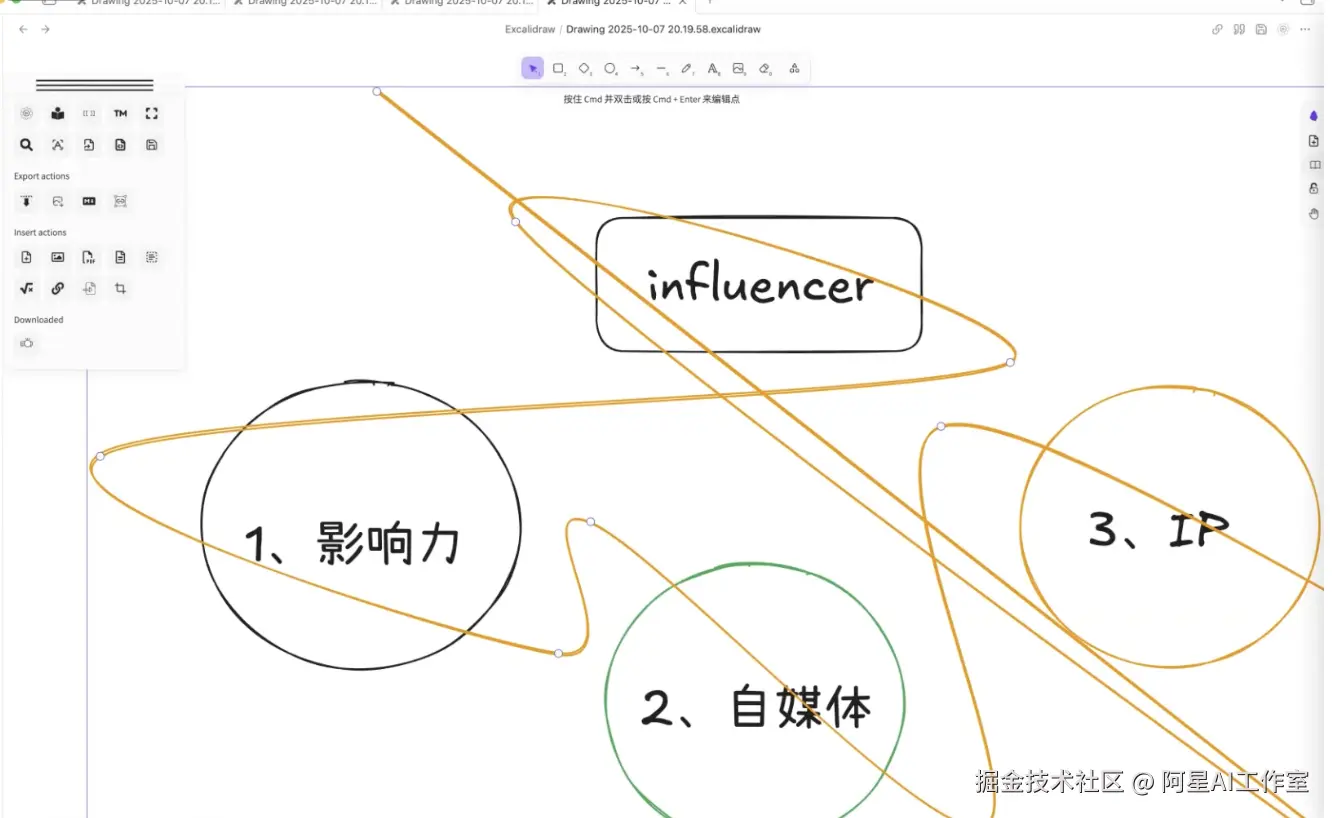Screen dimensions: 1332x818
Task: Select the freehand Pencil tool
Action: (x=687, y=68)
